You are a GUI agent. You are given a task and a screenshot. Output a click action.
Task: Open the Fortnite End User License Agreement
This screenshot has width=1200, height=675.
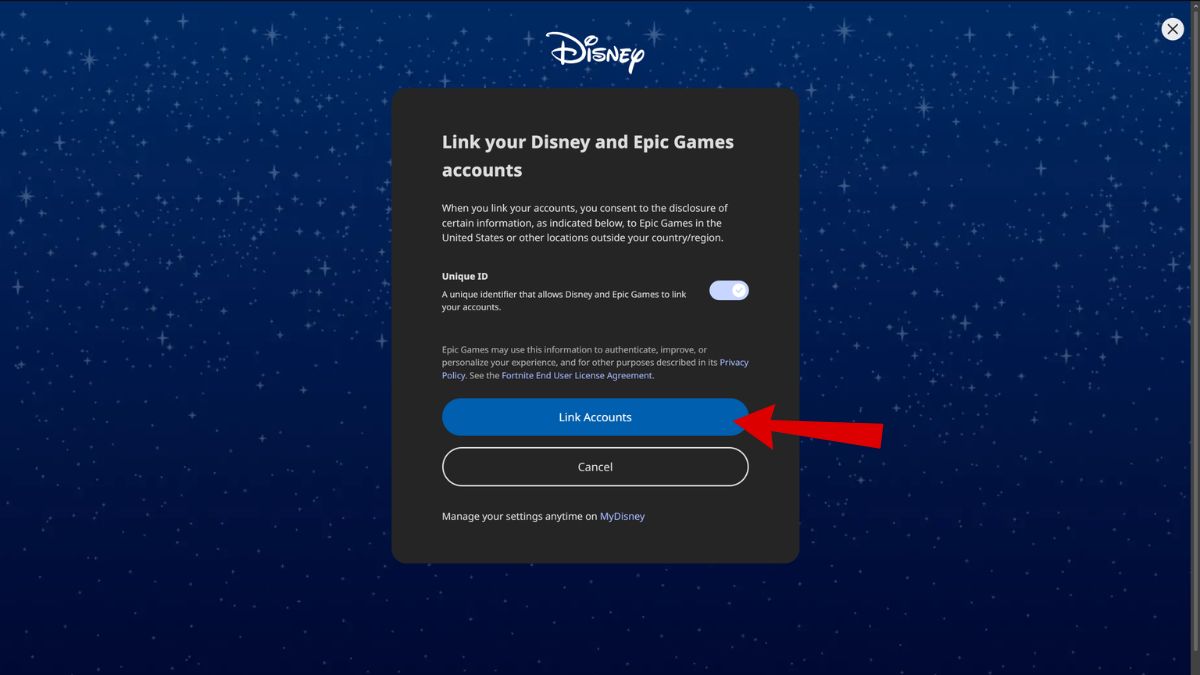(577, 375)
